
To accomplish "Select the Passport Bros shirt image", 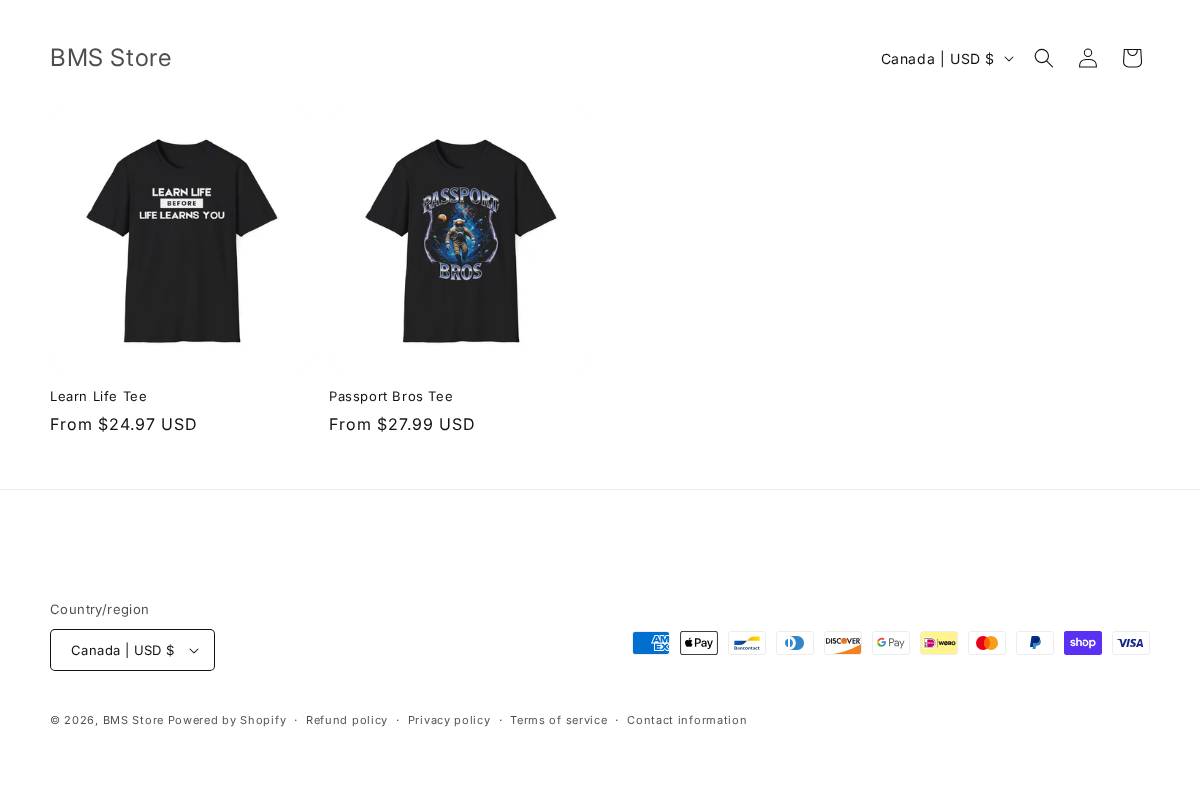I will point(460,240).
